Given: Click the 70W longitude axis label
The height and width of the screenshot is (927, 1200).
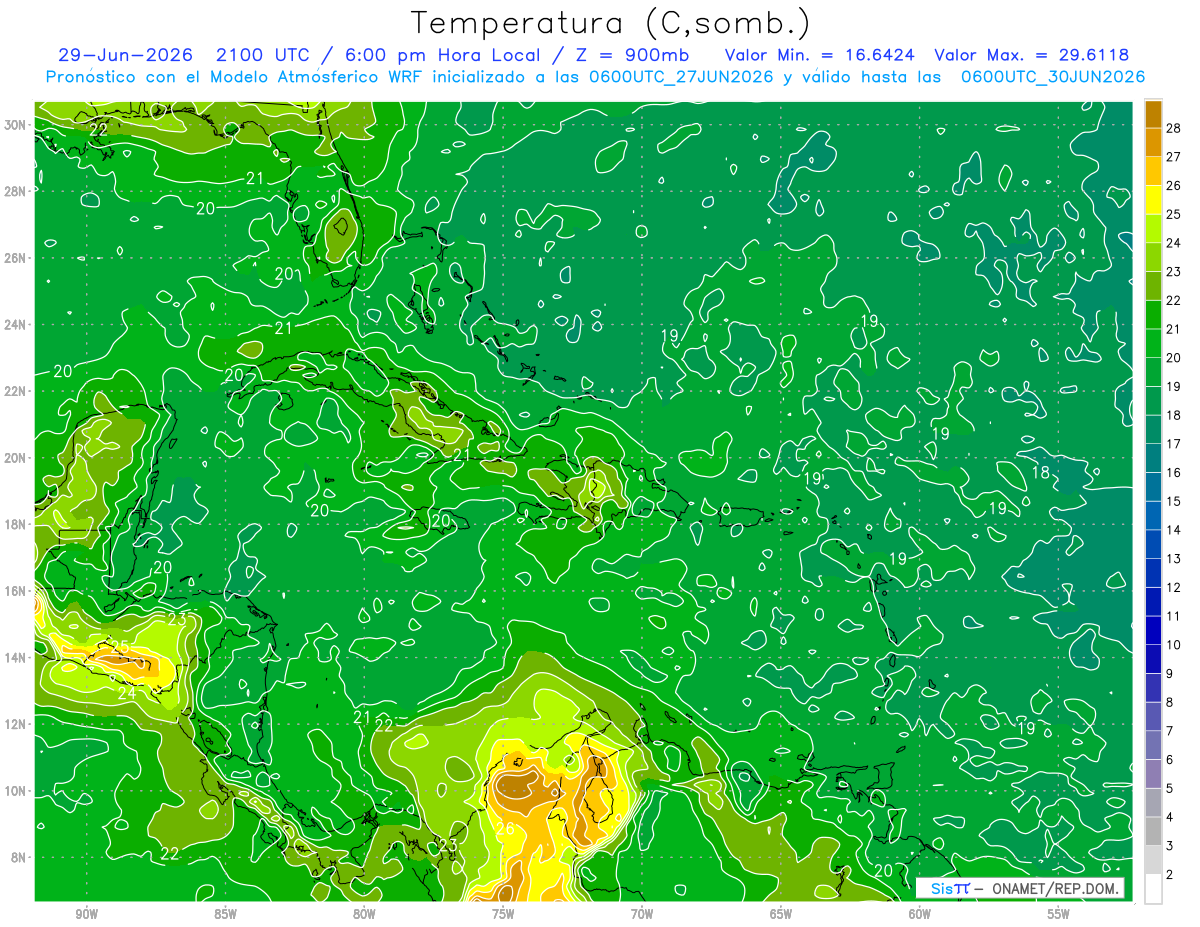Looking at the screenshot, I should [x=642, y=915].
